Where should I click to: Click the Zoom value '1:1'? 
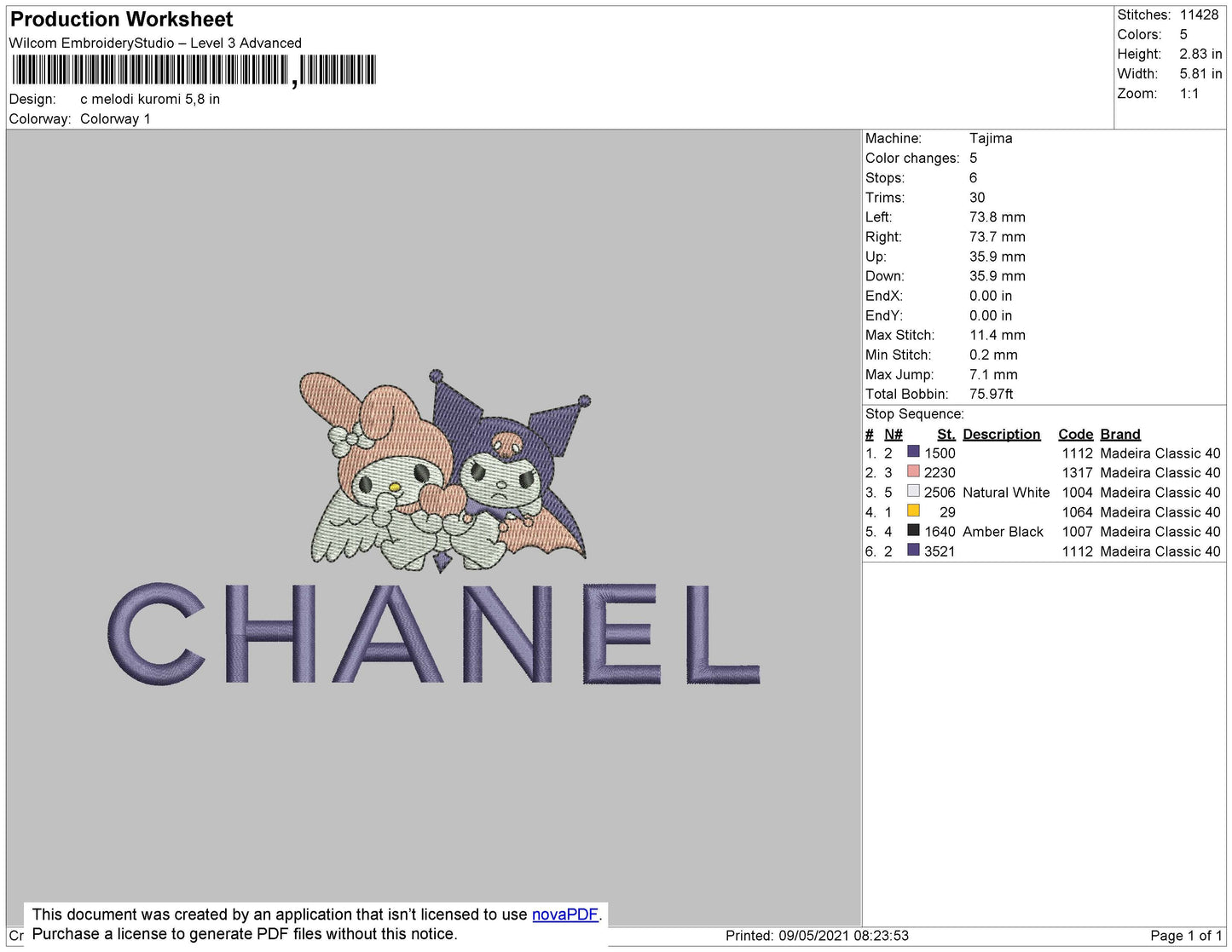pyautogui.click(x=1189, y=94)
